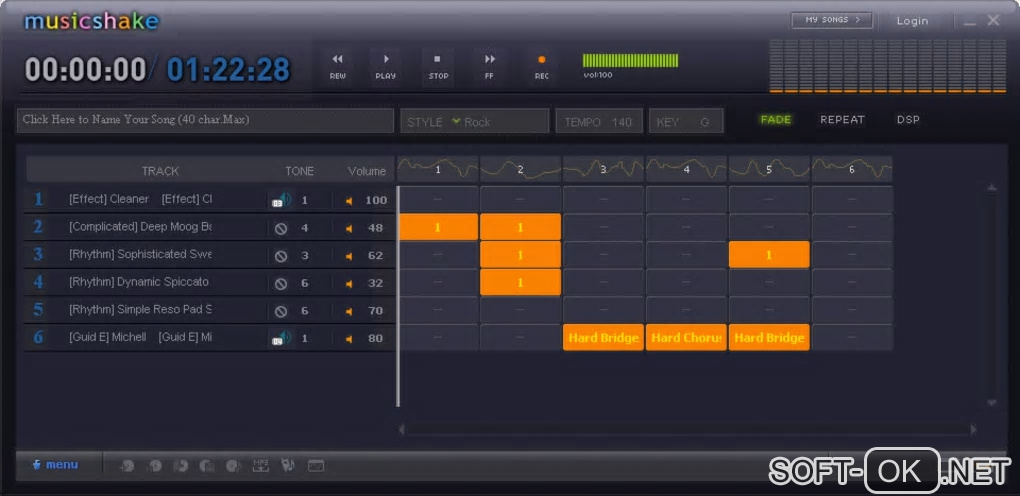
Task: Select measure 3 header with waveform
Action: [603, 169]
